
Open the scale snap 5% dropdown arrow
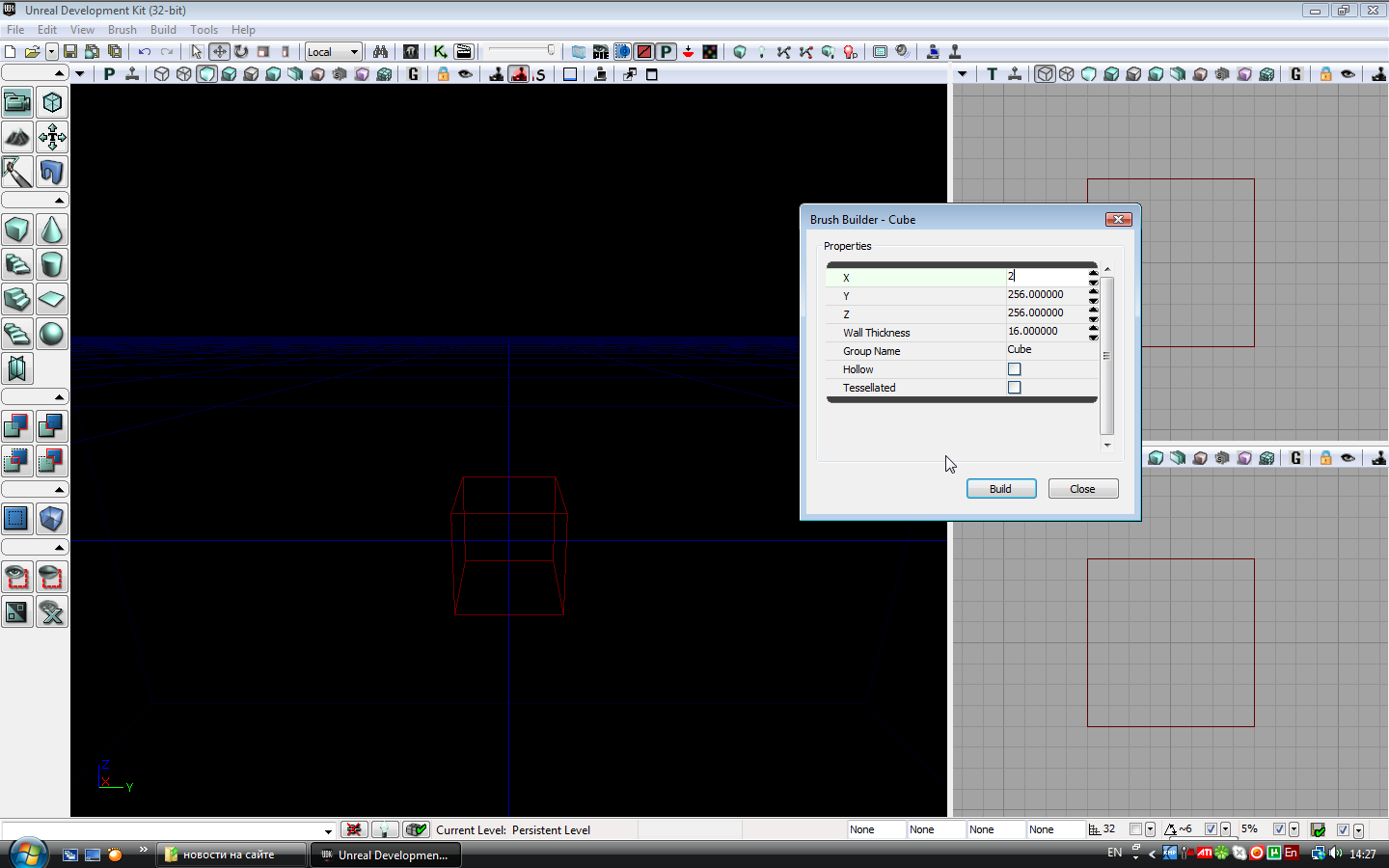click(1294, 829)
